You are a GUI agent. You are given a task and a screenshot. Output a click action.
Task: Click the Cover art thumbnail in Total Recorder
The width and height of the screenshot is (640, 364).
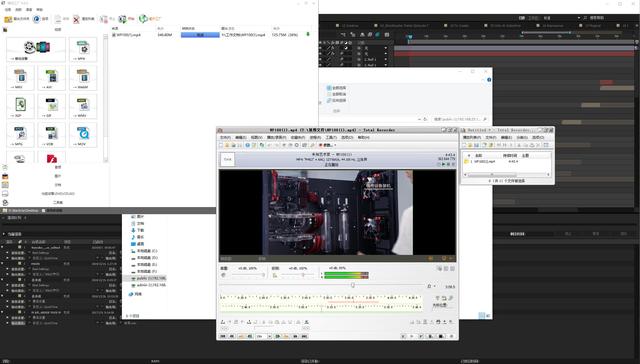point(228,159)
